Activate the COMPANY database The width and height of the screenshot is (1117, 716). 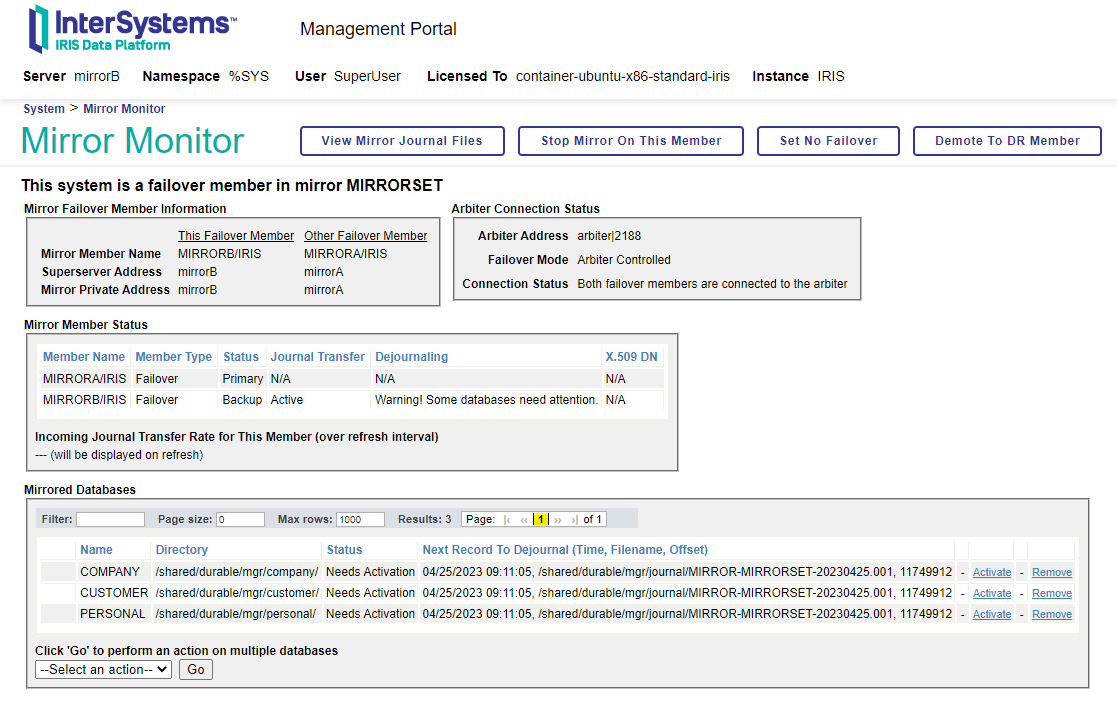991,573
